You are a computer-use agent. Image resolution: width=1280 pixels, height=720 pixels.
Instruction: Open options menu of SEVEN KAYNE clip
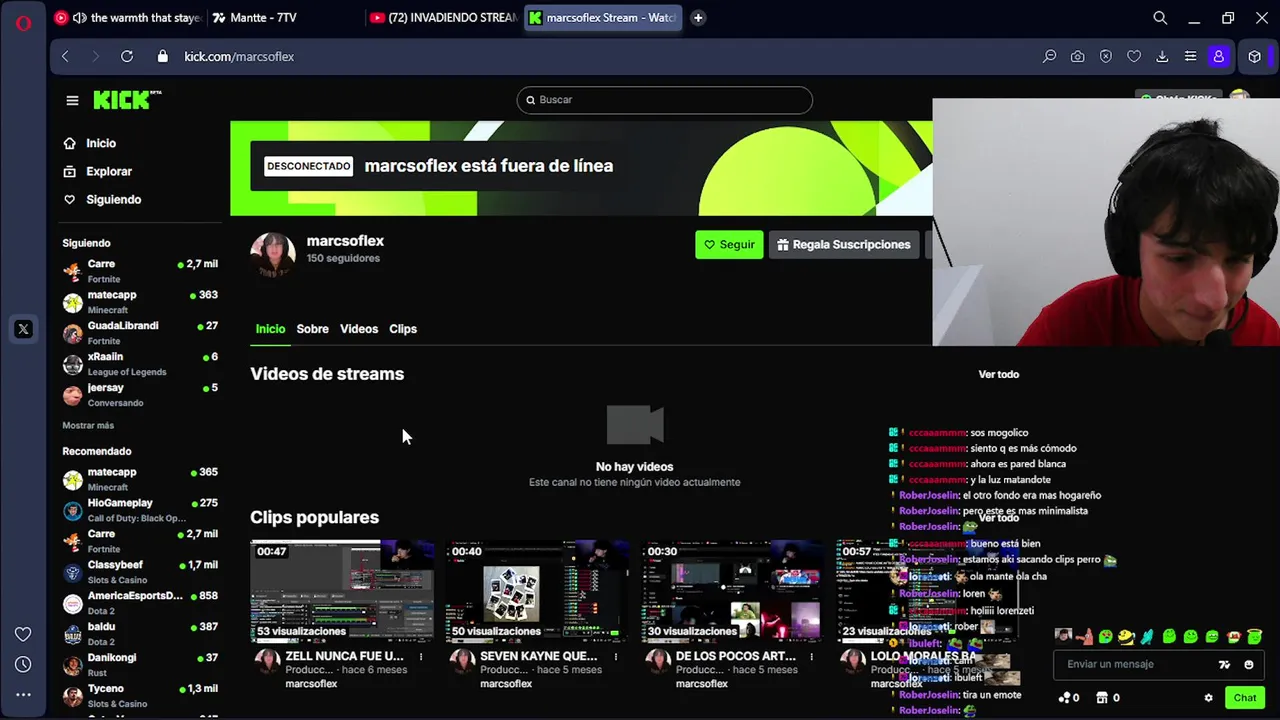click(616, 657)
